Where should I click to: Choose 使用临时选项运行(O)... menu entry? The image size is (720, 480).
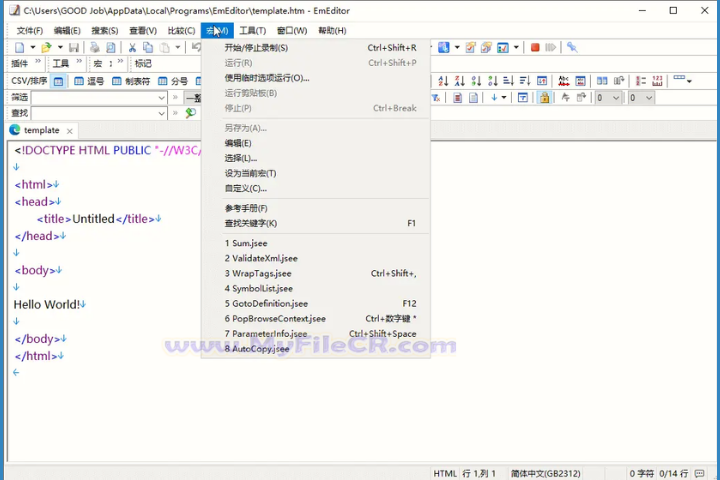click(316, 78)
